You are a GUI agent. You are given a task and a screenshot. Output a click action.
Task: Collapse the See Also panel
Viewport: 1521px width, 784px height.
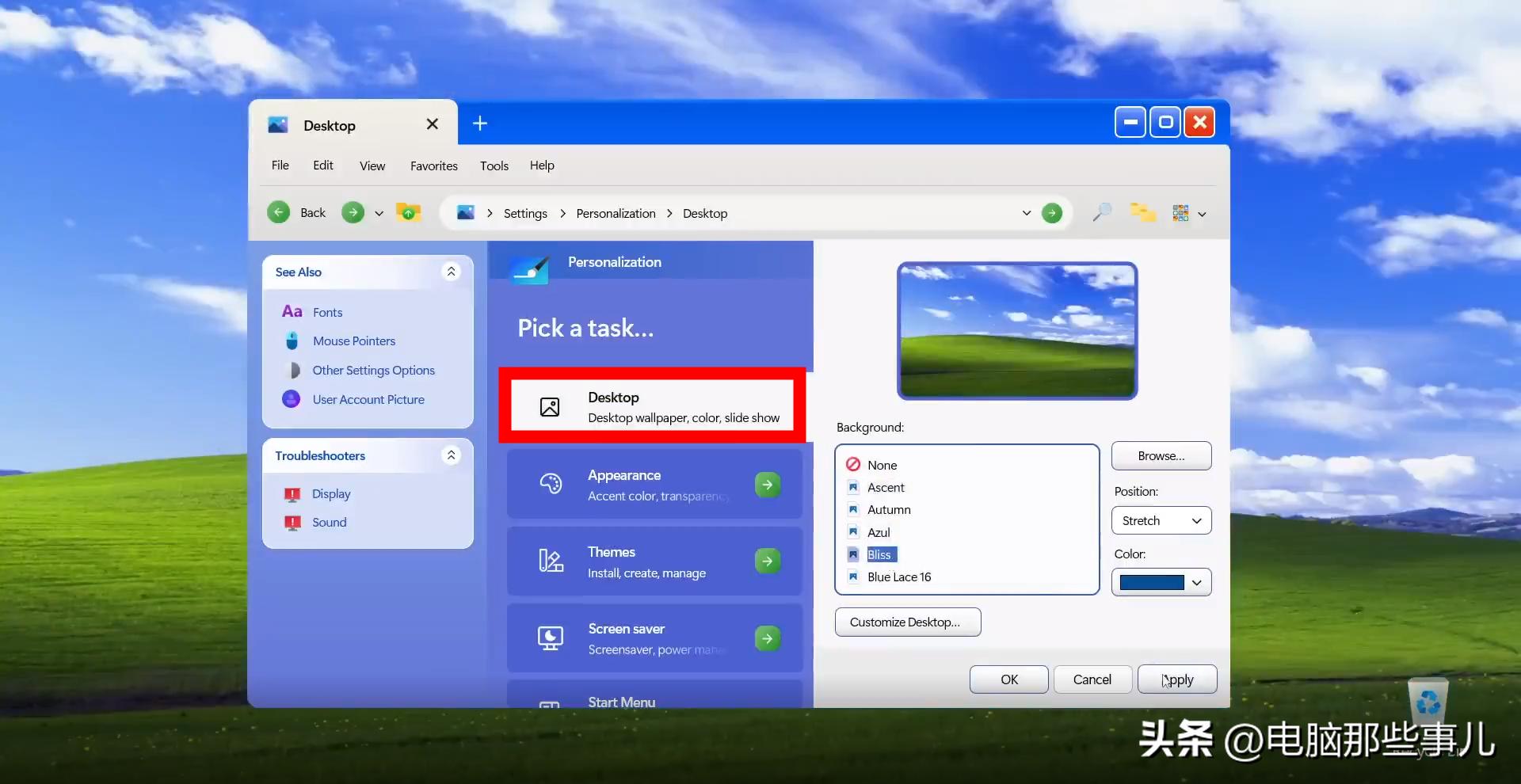[451, 272]
